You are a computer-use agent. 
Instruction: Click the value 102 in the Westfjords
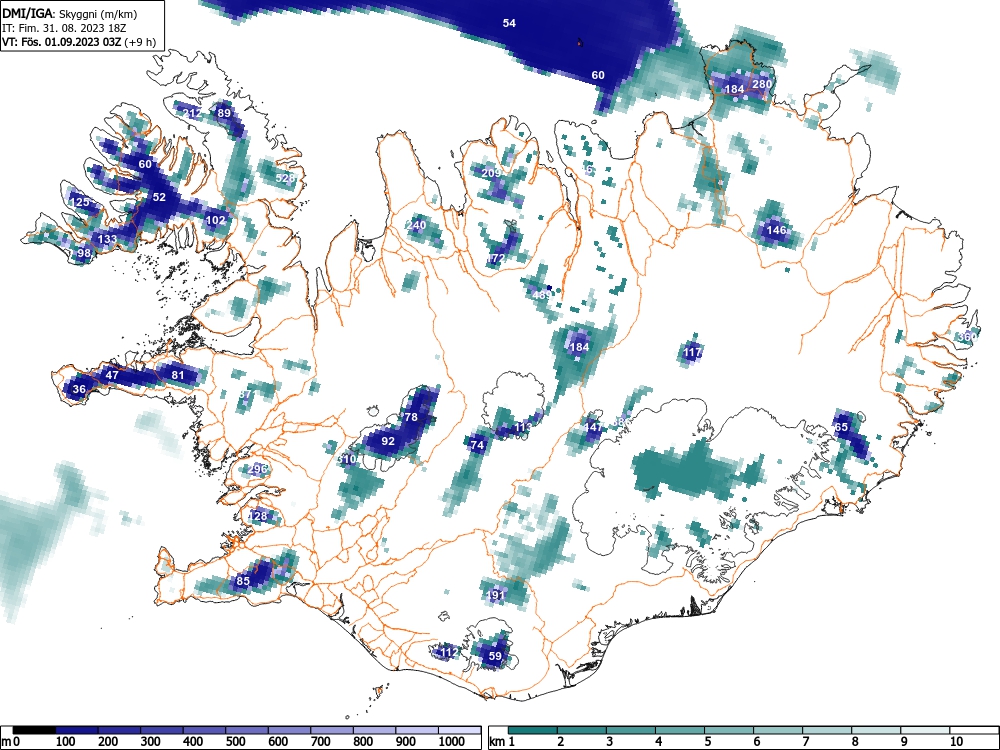coord(216,220)
